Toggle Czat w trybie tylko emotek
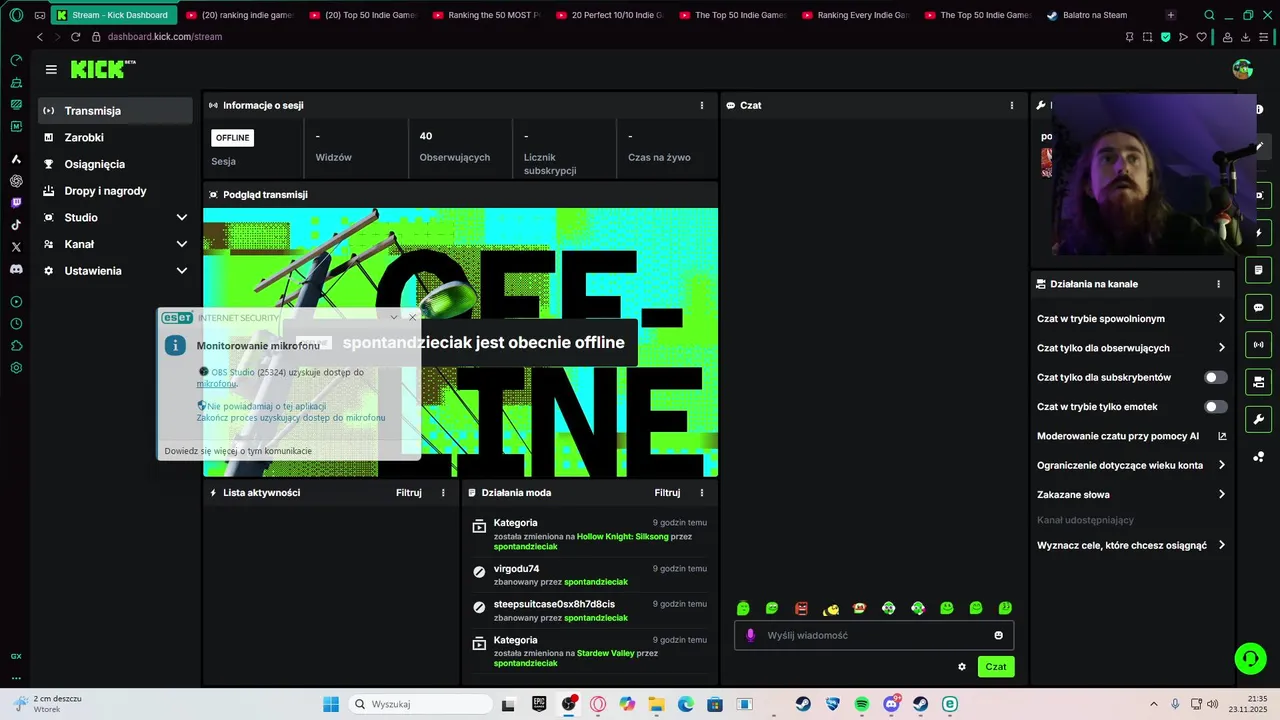This screenshot has height=720, width=1280. [x=1216, y=407]
